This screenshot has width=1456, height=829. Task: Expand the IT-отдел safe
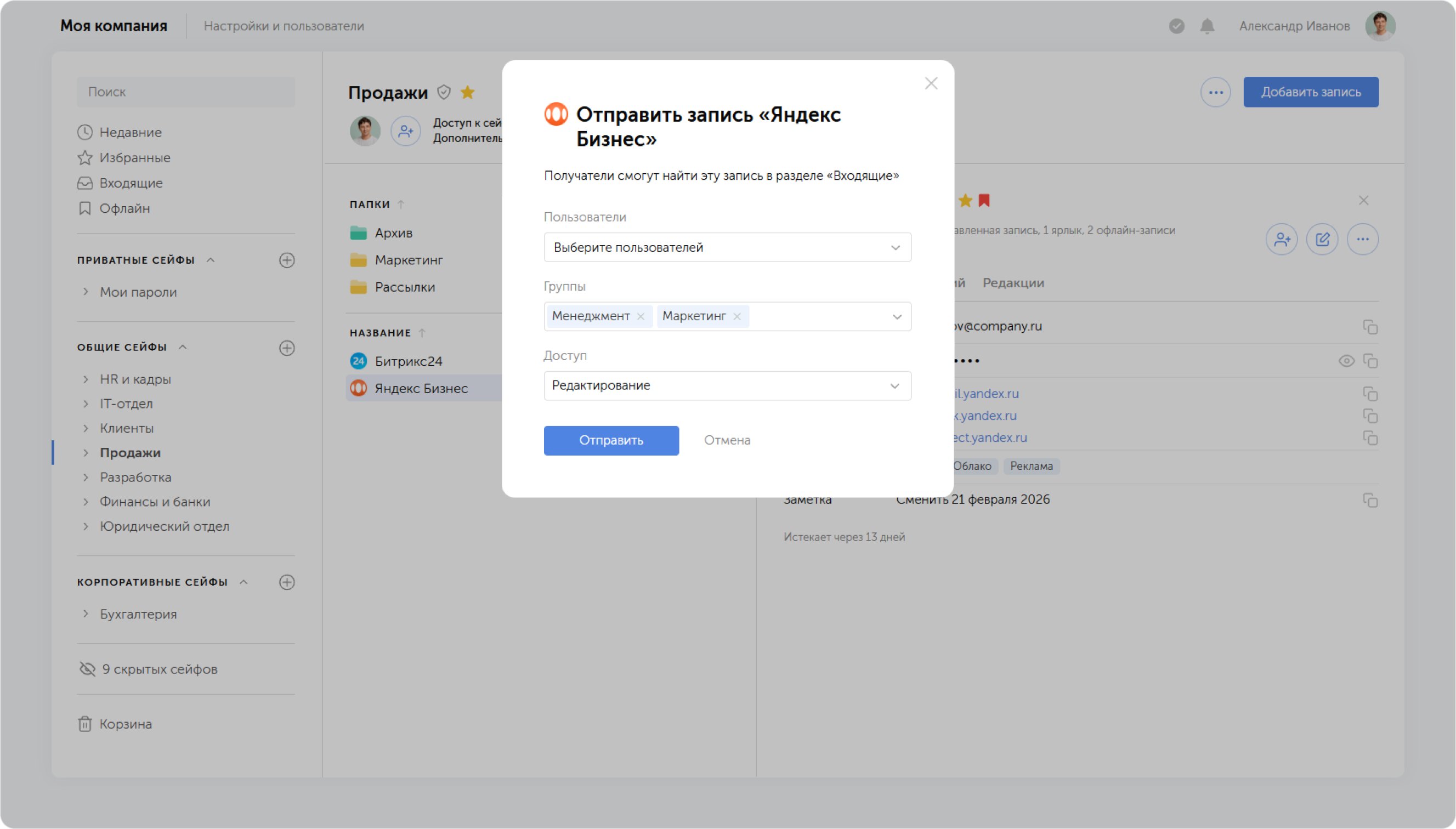click(86, 404)
